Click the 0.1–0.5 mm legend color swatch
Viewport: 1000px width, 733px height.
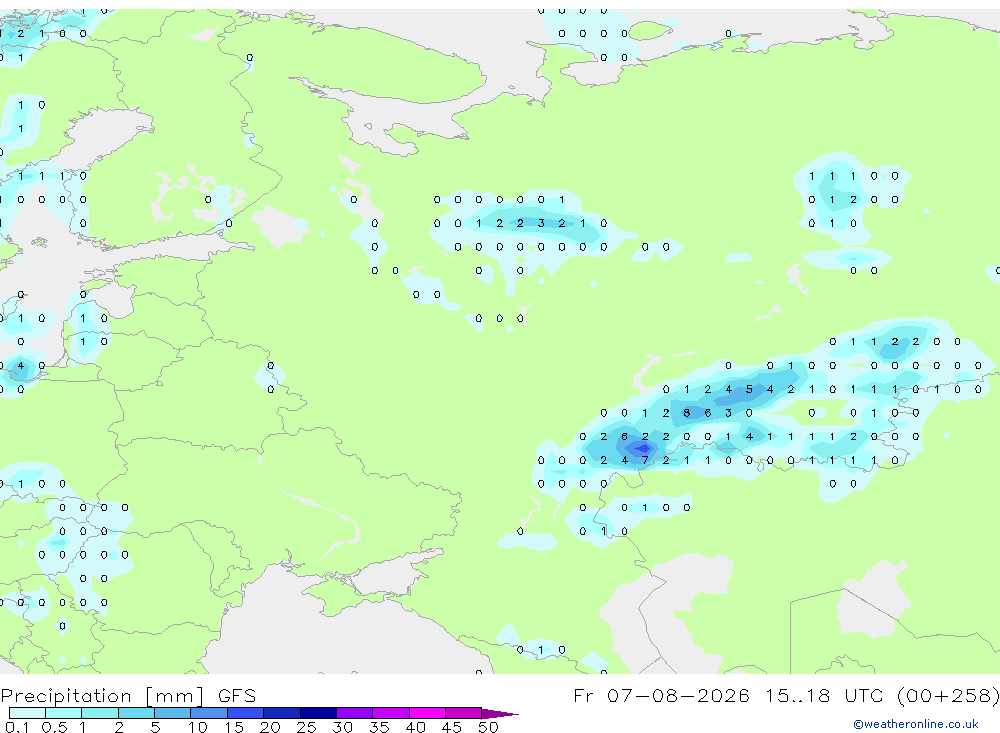tap(27, 713)
